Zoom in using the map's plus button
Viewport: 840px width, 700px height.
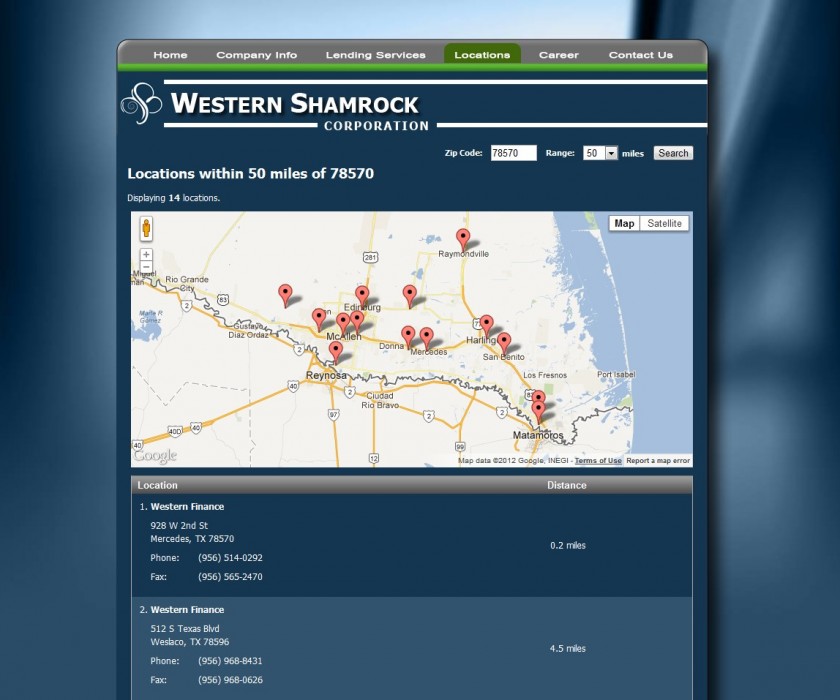point(146,254)
